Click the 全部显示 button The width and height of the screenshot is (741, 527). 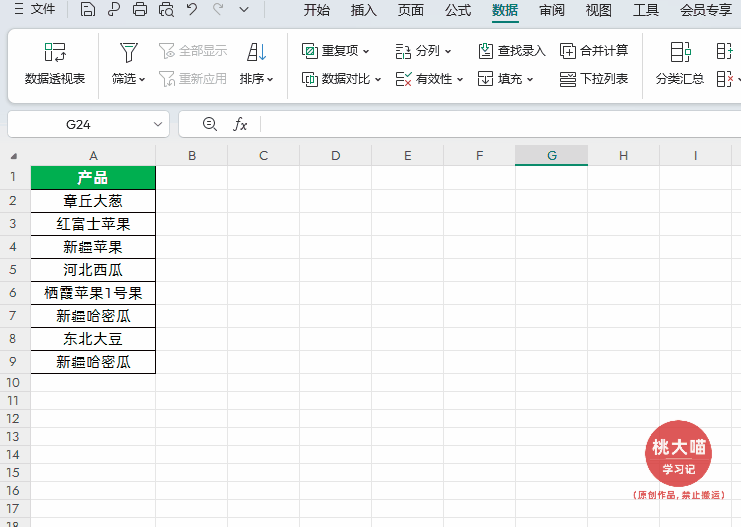click(193, 51)
